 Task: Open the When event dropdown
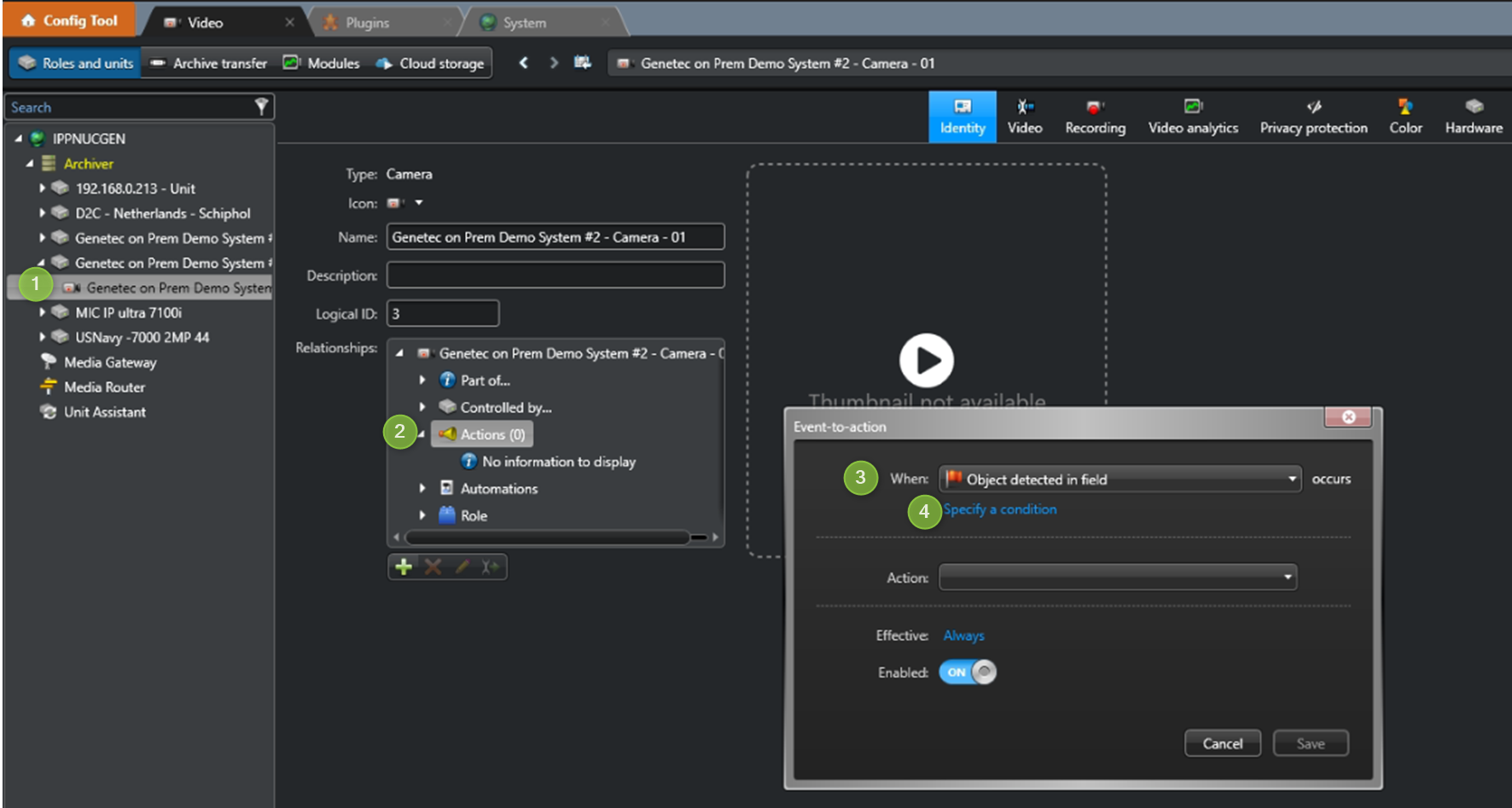pos(1119,480)
